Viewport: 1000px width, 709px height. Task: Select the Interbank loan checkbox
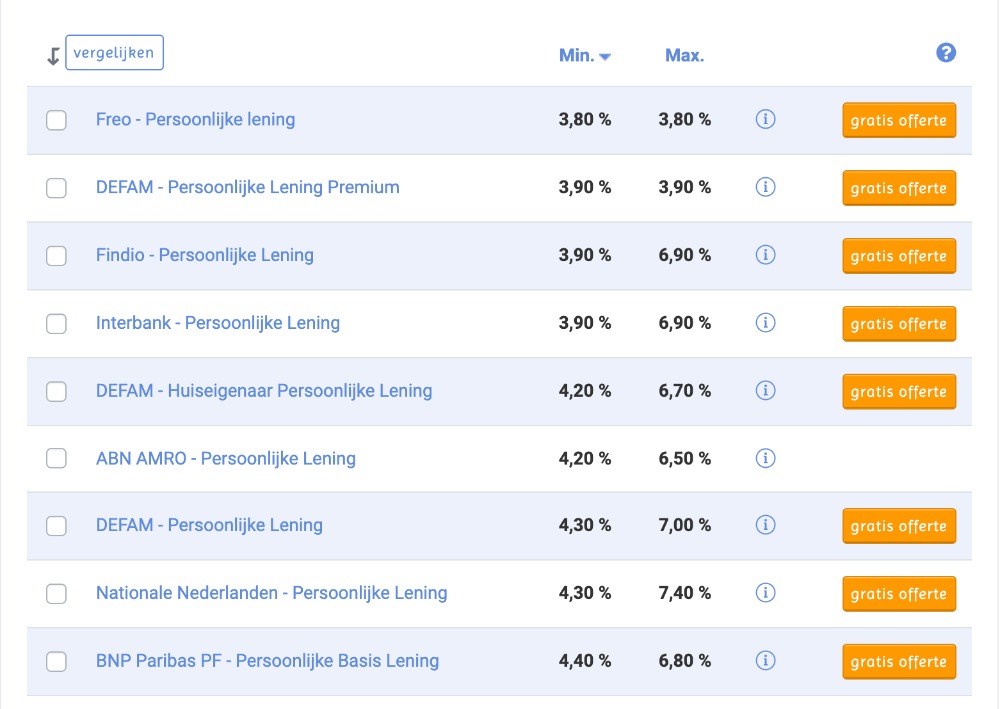57,323
